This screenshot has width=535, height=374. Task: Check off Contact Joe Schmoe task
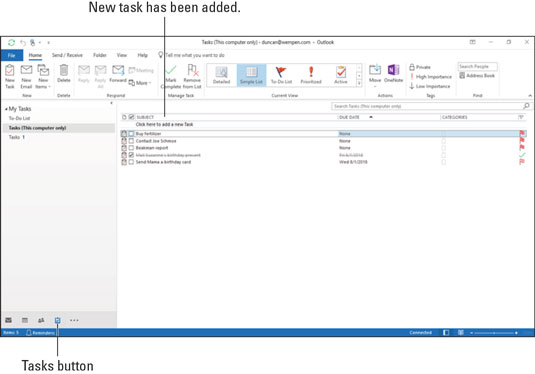tap(131, 141)
